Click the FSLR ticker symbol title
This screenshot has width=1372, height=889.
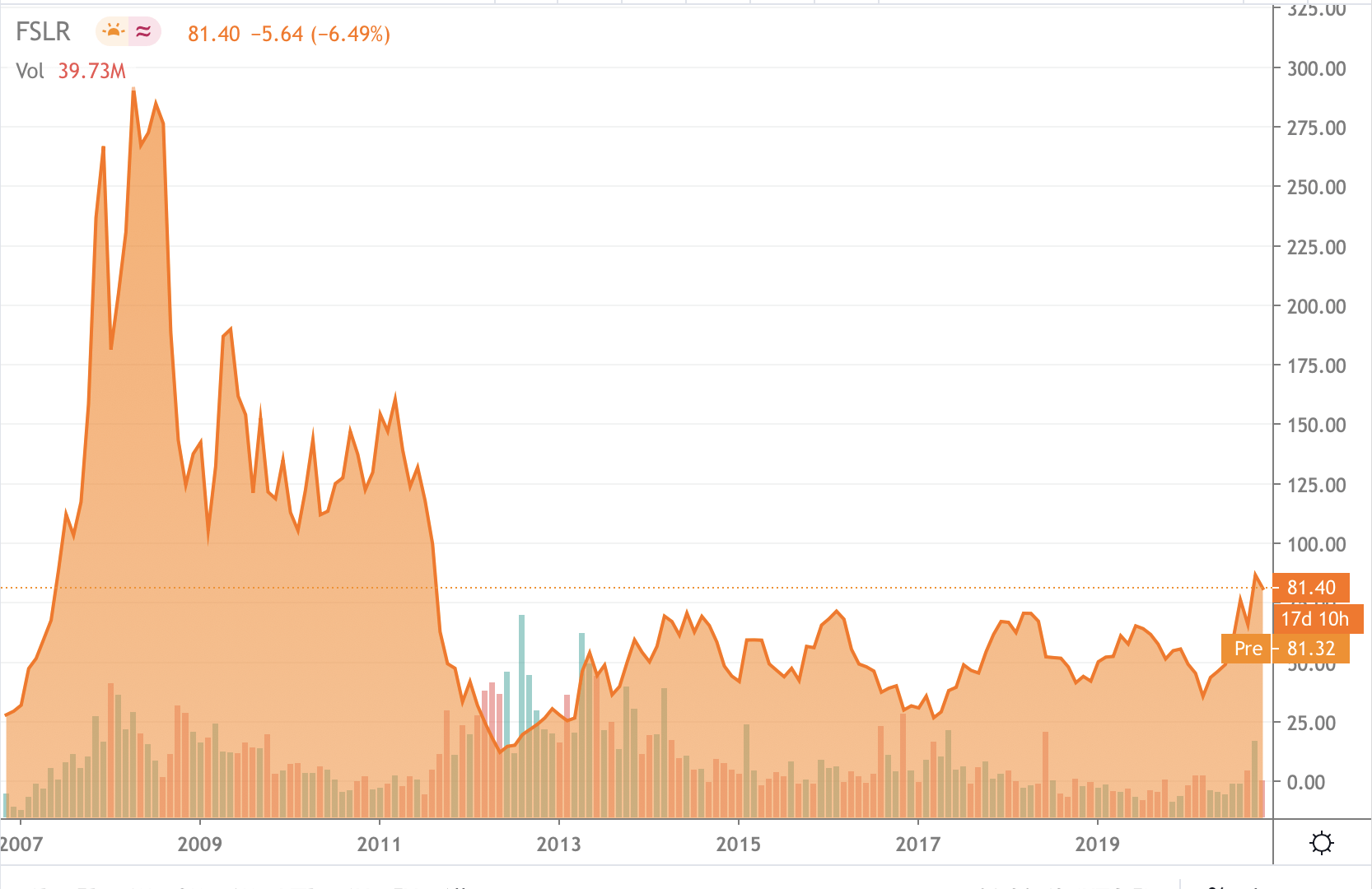[43, 32]
